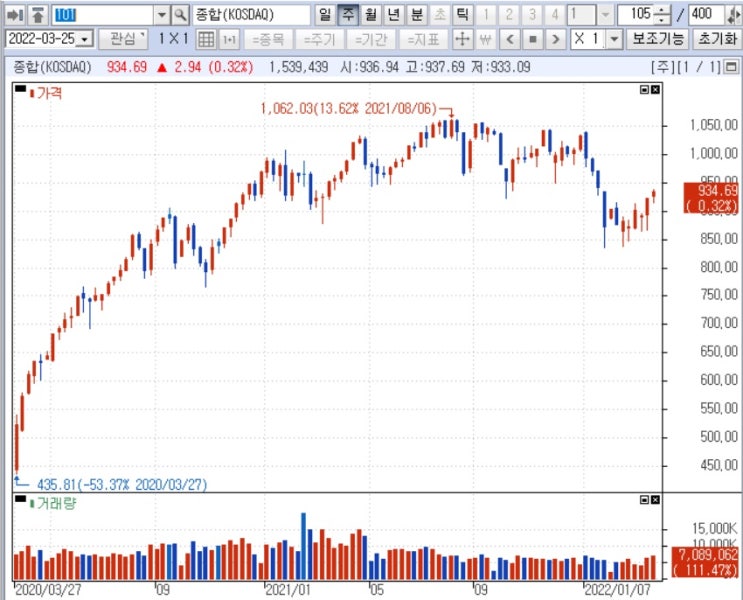
Task: Click the =기간 sync button
Action: [371, 39]
